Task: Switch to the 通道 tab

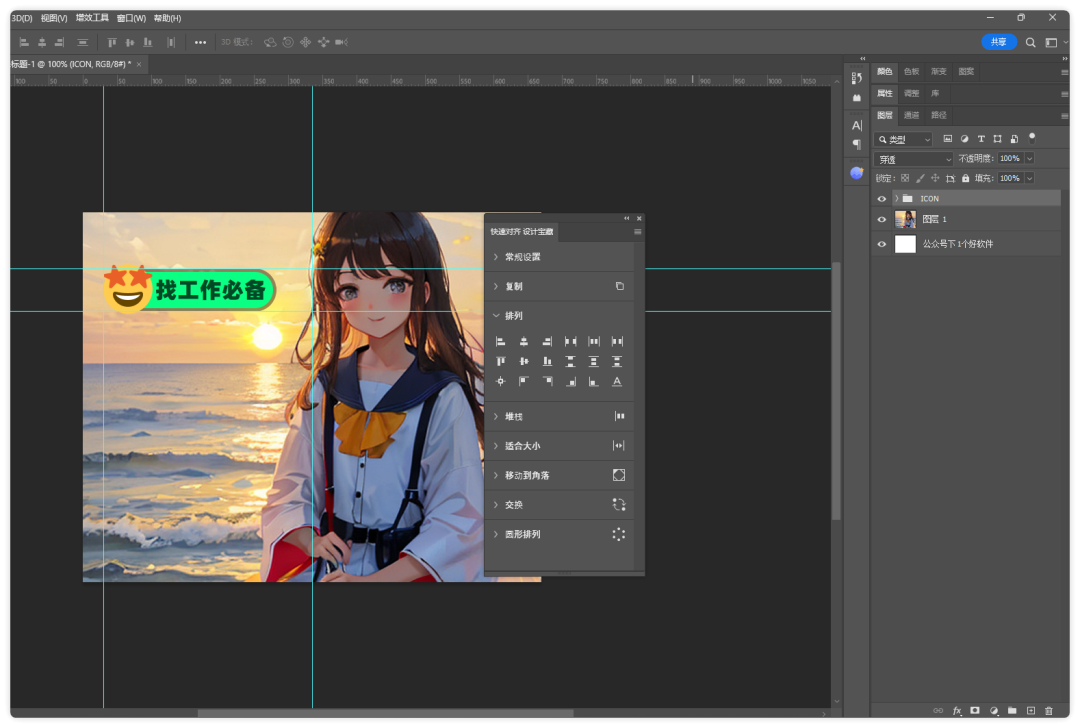Action: pyautogui.click(x=911, y=115)
